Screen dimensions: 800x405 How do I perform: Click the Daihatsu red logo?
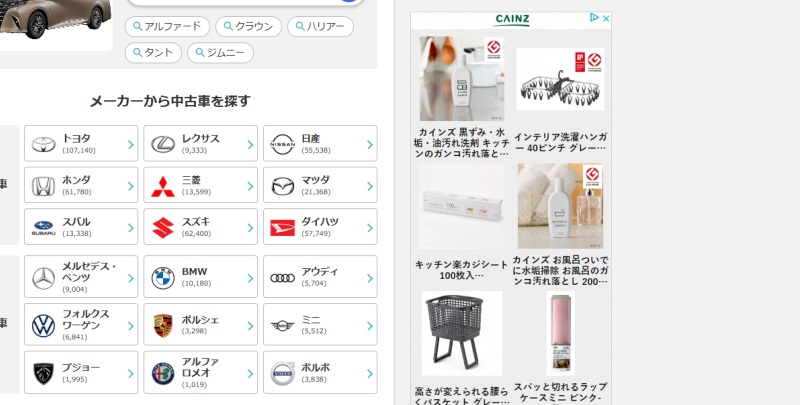pos(283,228)
